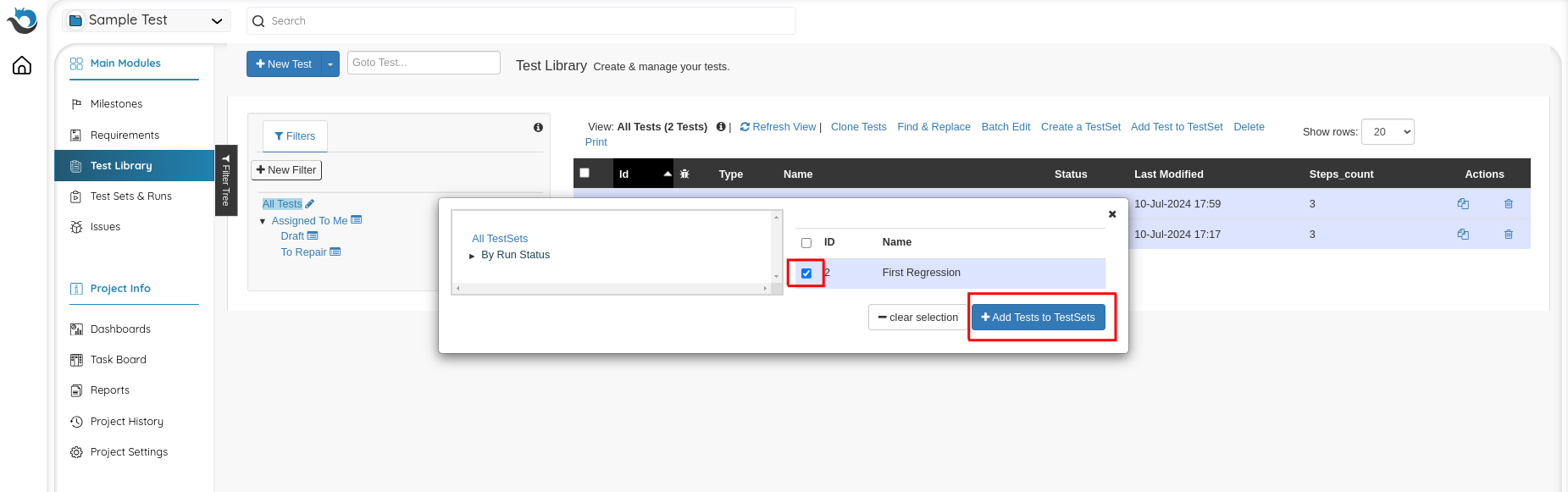Click the list icon next to Draft

[313, 236]
